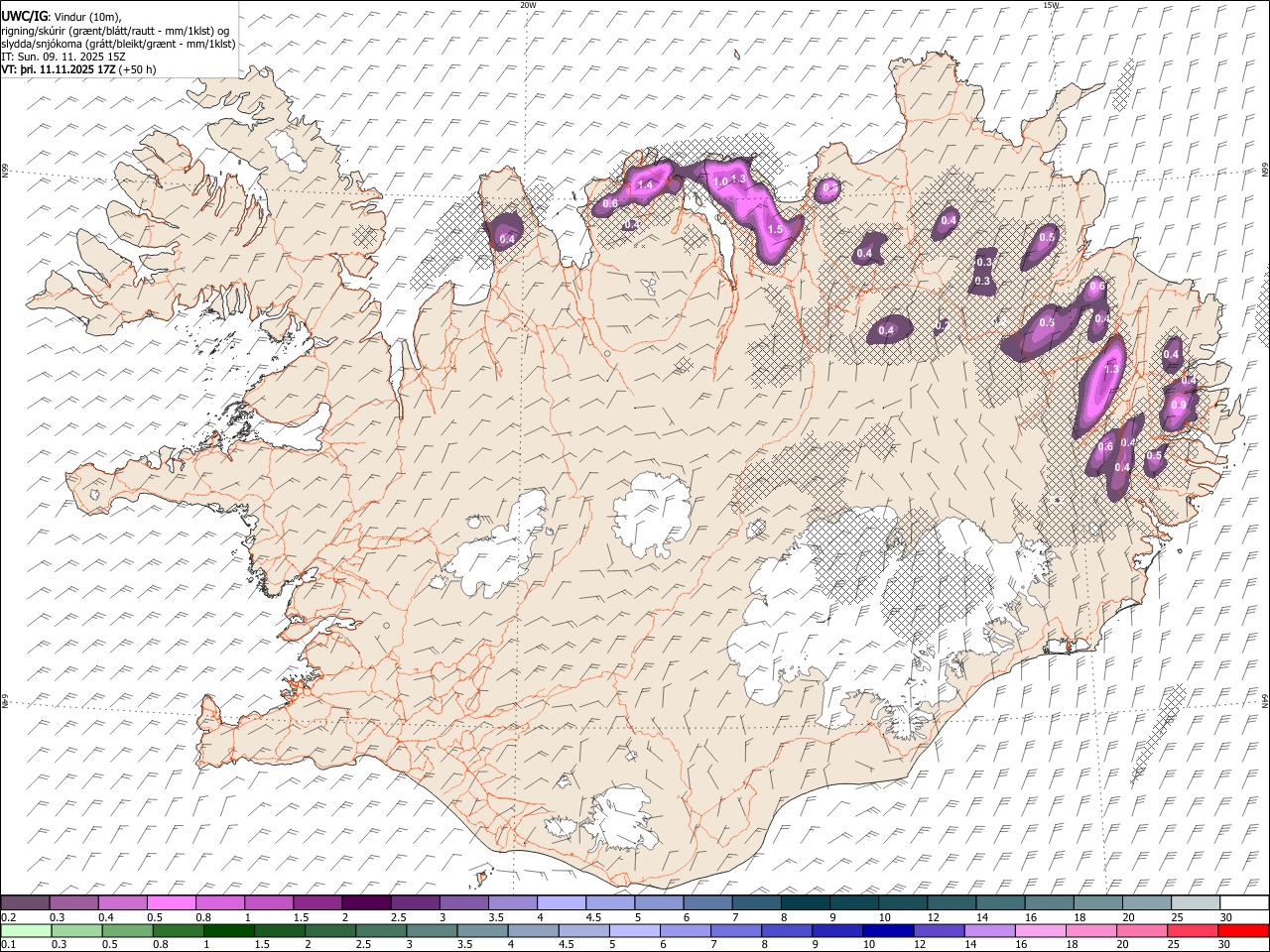Select the deep blue rain swatch between 10 and 12
Viewport: 1270px width, 952px height.
coord(888,930)
